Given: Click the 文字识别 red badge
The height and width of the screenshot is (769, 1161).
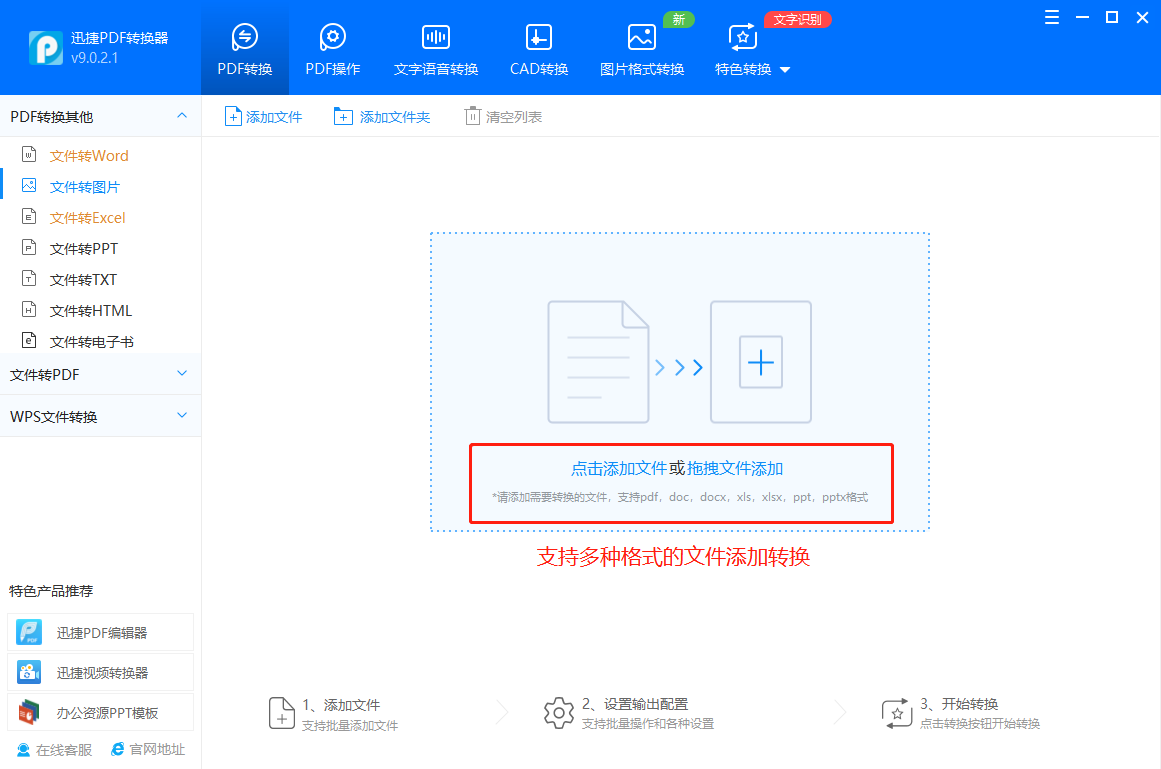Looking at the screenshot, I should [797, 19].
